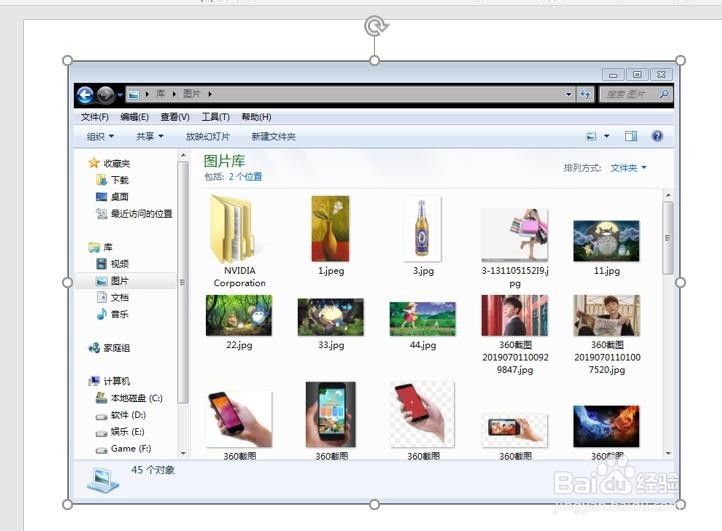Screen dimensions: 722x531
Task: Select 本地磁盘 (C:) drive
Action: point(129,398)
